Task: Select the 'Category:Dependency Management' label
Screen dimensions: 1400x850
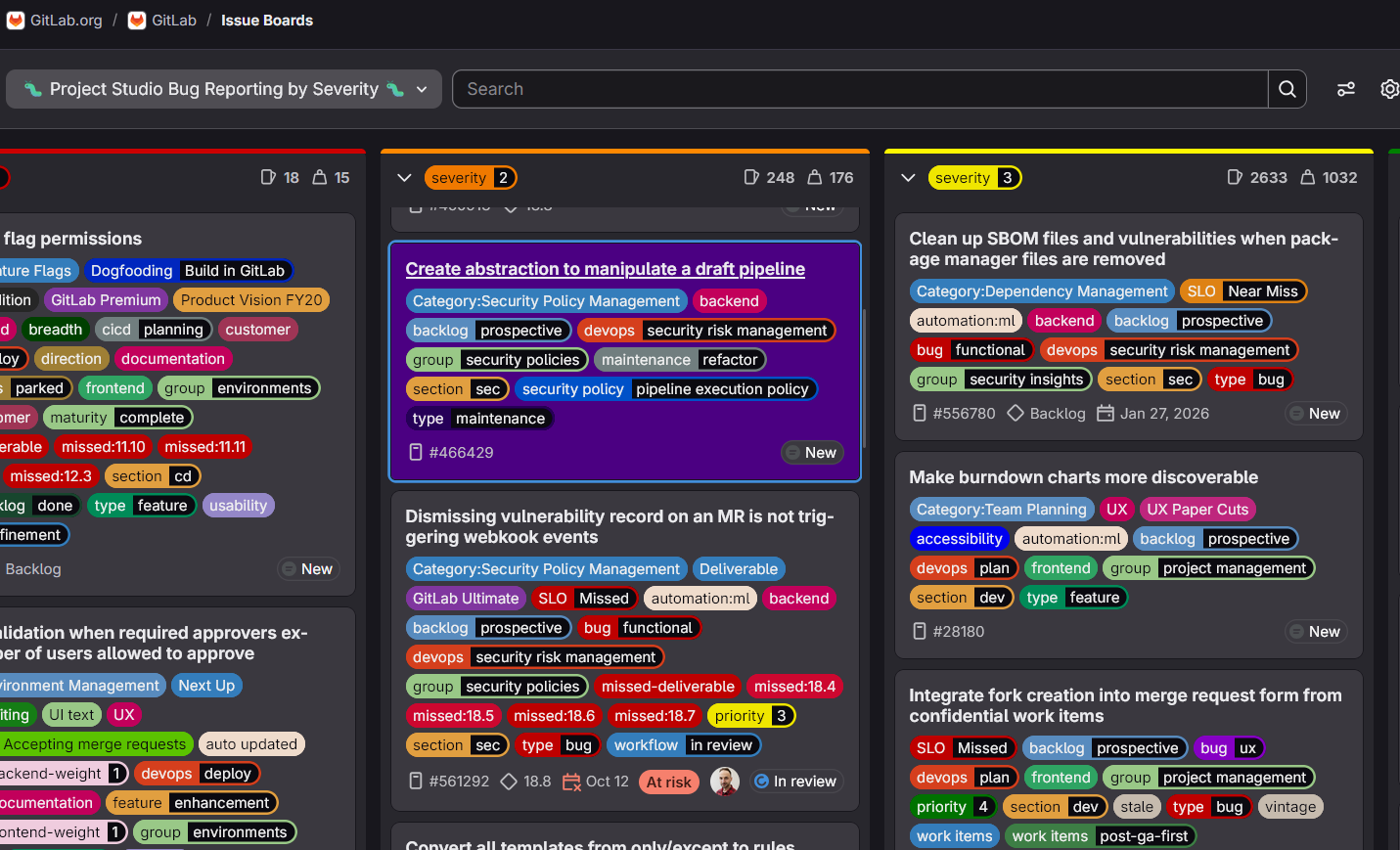Action: (1042, 291)
